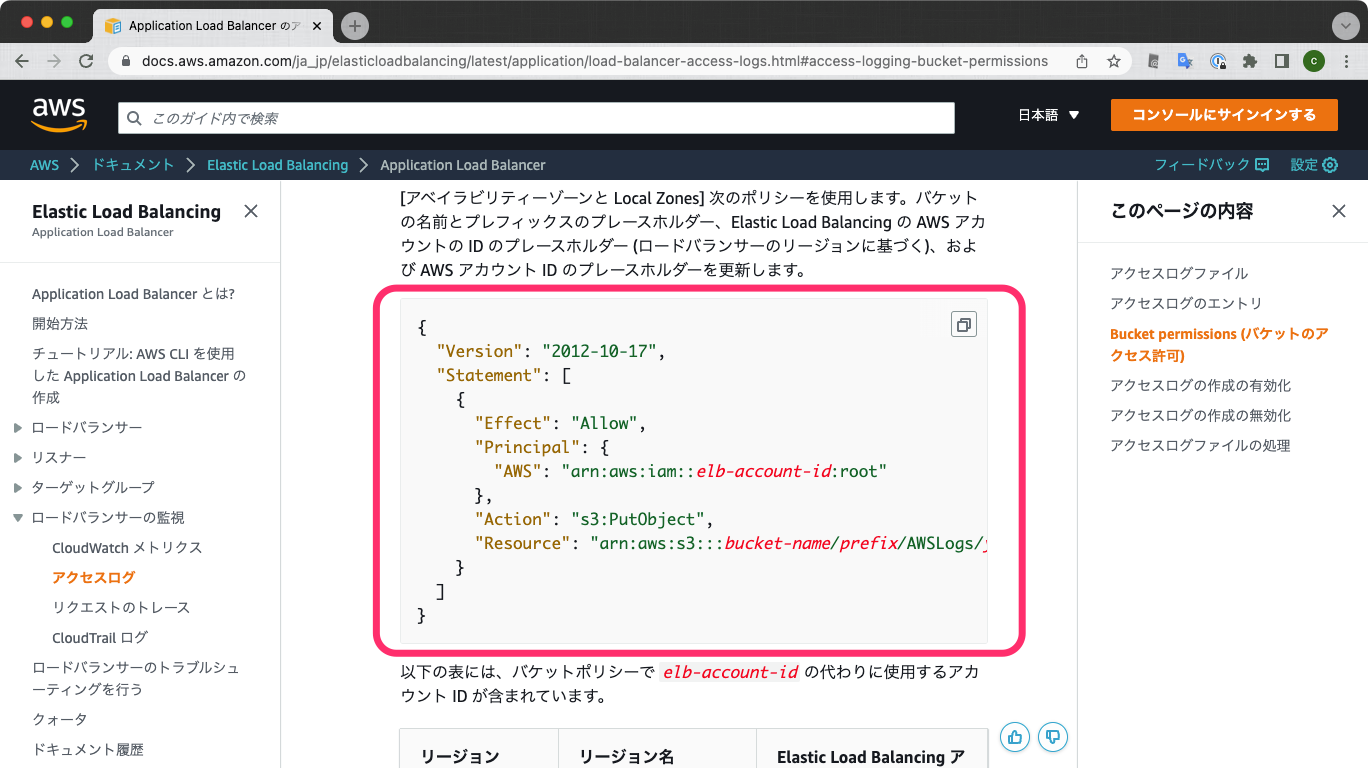Close the このページの内容 panel
This screenshot has width=1368, height=768.
tap(1339, 211)
